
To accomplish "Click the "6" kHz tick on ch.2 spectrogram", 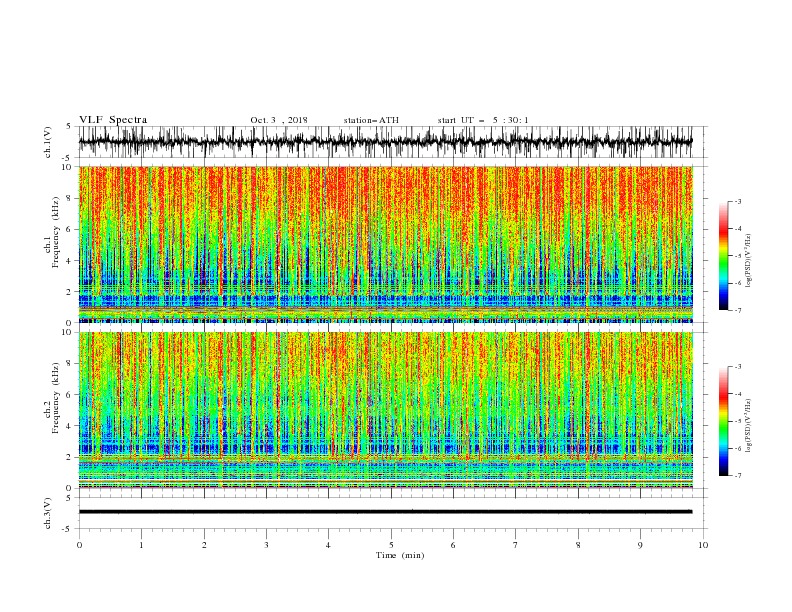I will point(69,394).
